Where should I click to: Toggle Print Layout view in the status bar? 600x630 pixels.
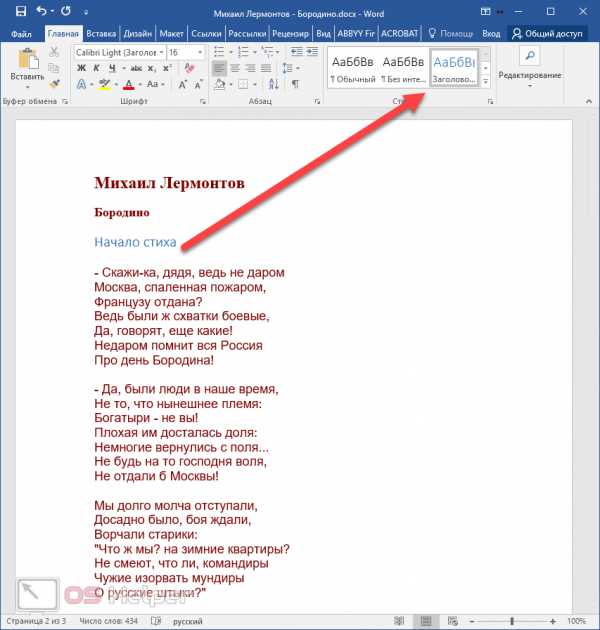pos(426,621)
